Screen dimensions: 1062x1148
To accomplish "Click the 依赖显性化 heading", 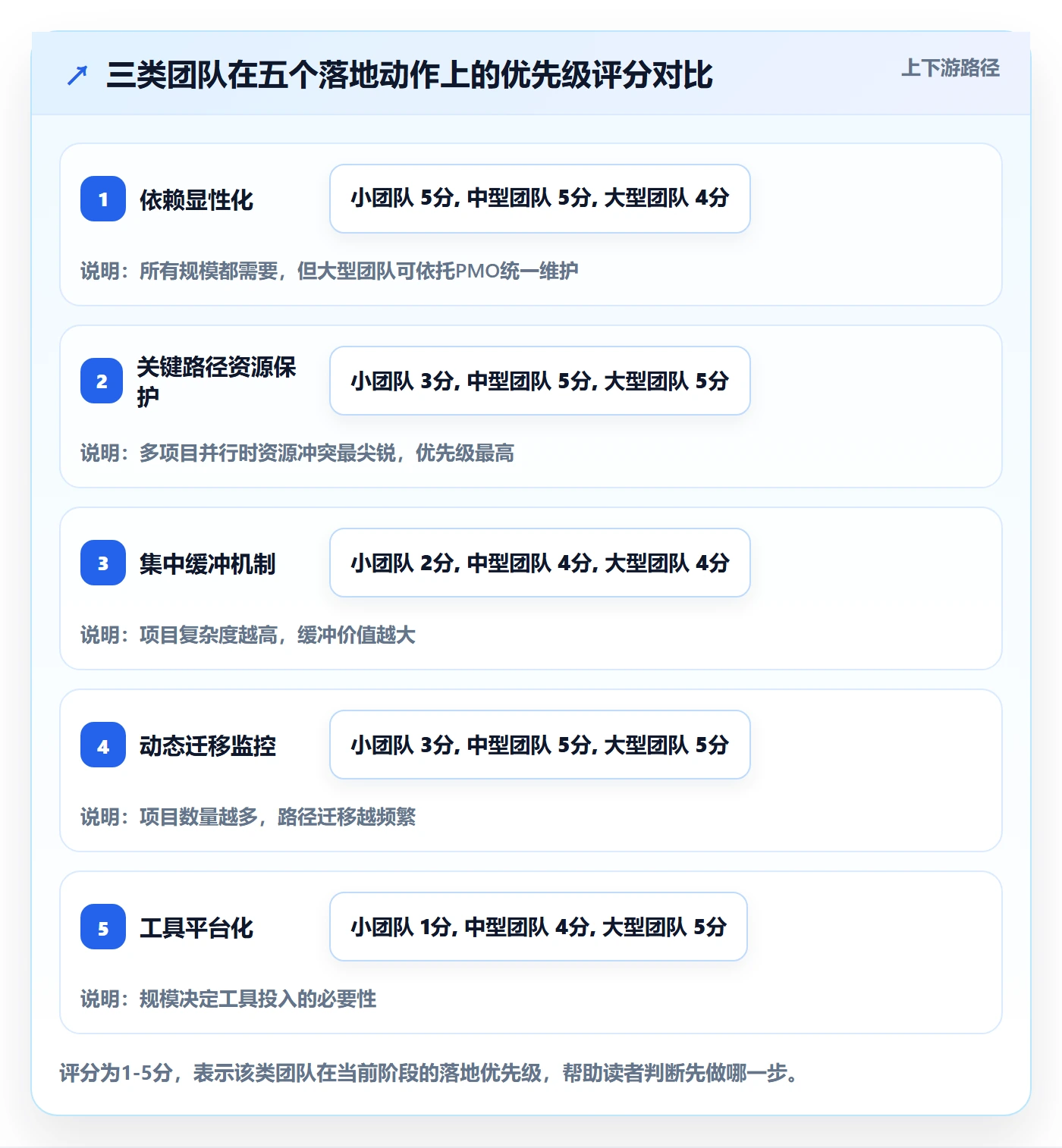I will tap(196, 200).
